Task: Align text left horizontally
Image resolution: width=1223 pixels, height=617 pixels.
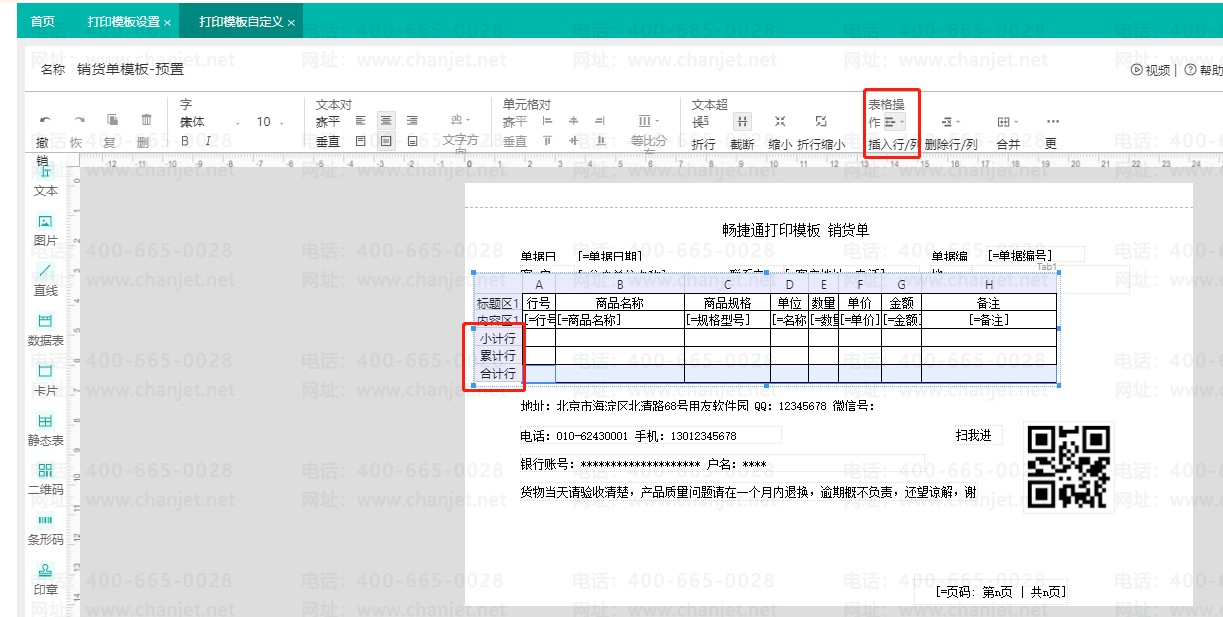Action: 361,121
